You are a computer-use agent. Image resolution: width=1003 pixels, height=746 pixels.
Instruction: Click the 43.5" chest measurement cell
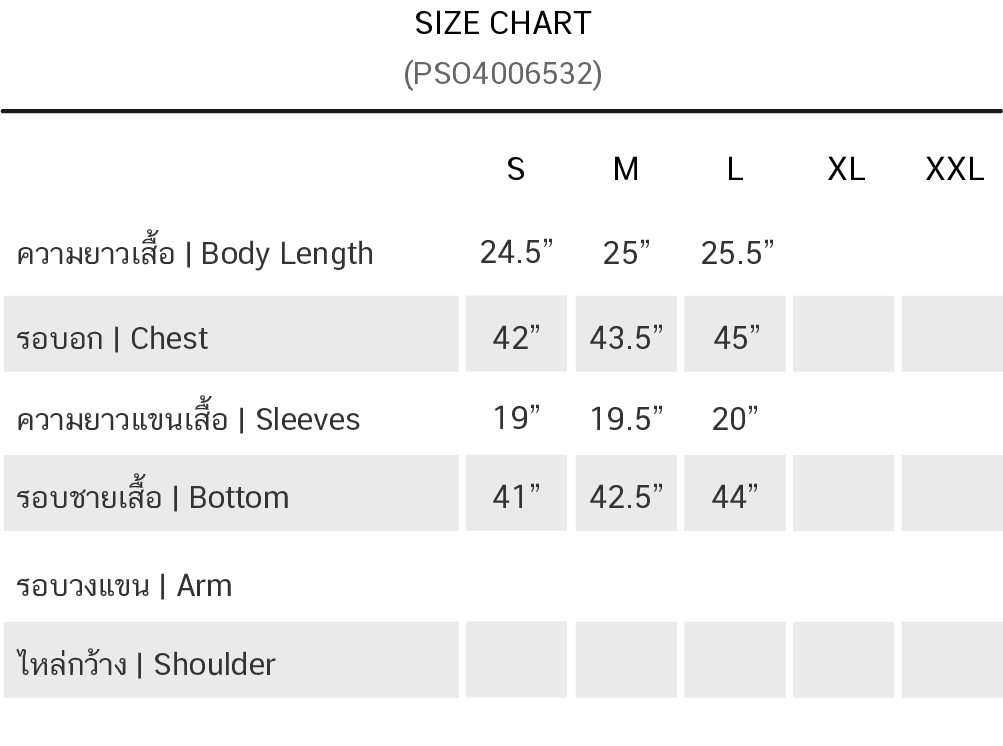pos(626,337)
